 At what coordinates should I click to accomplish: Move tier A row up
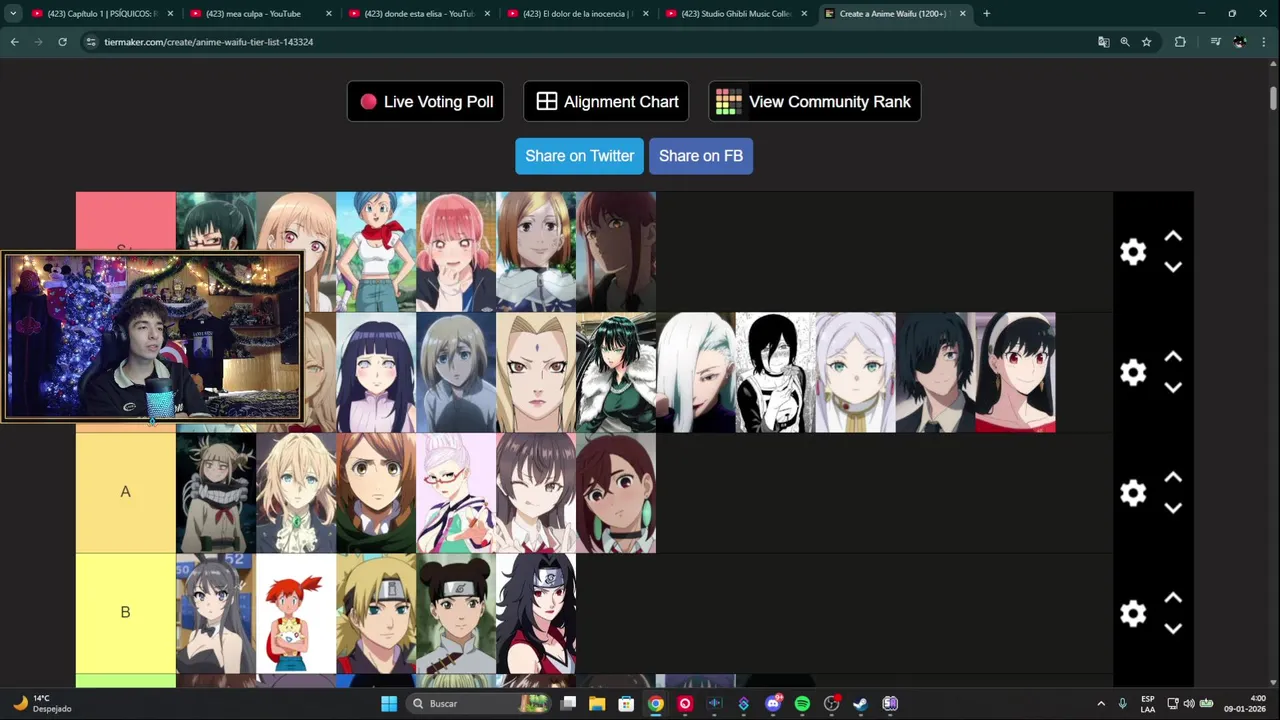coord(1173,478)
